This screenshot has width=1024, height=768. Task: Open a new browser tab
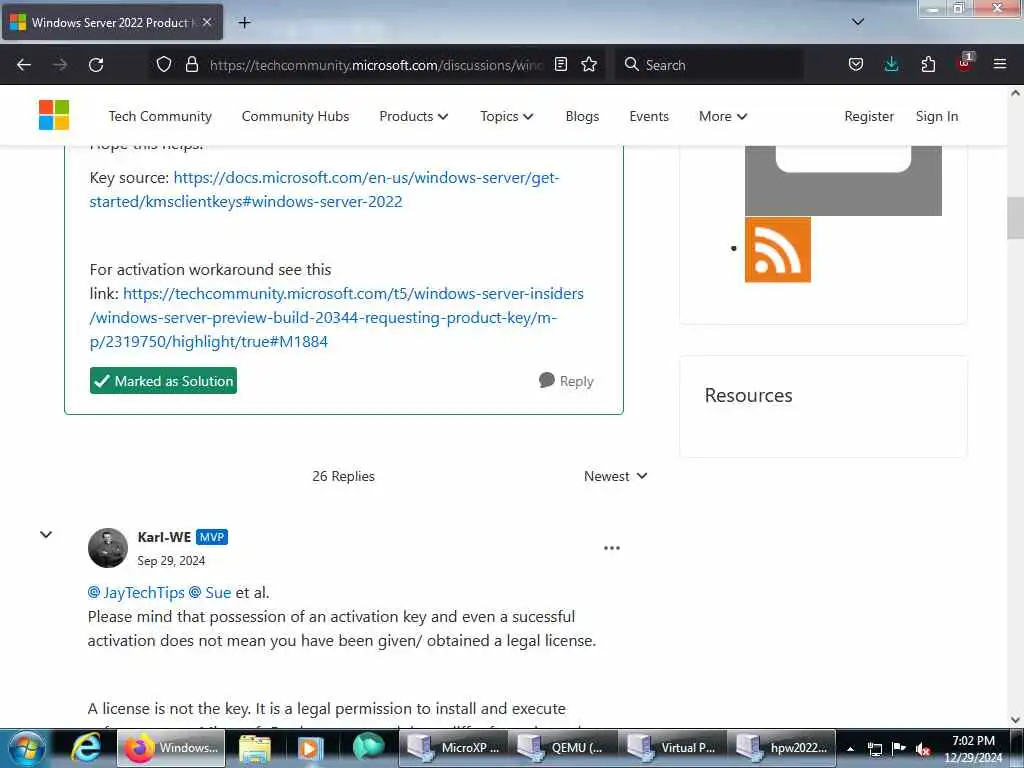[244, 22]
